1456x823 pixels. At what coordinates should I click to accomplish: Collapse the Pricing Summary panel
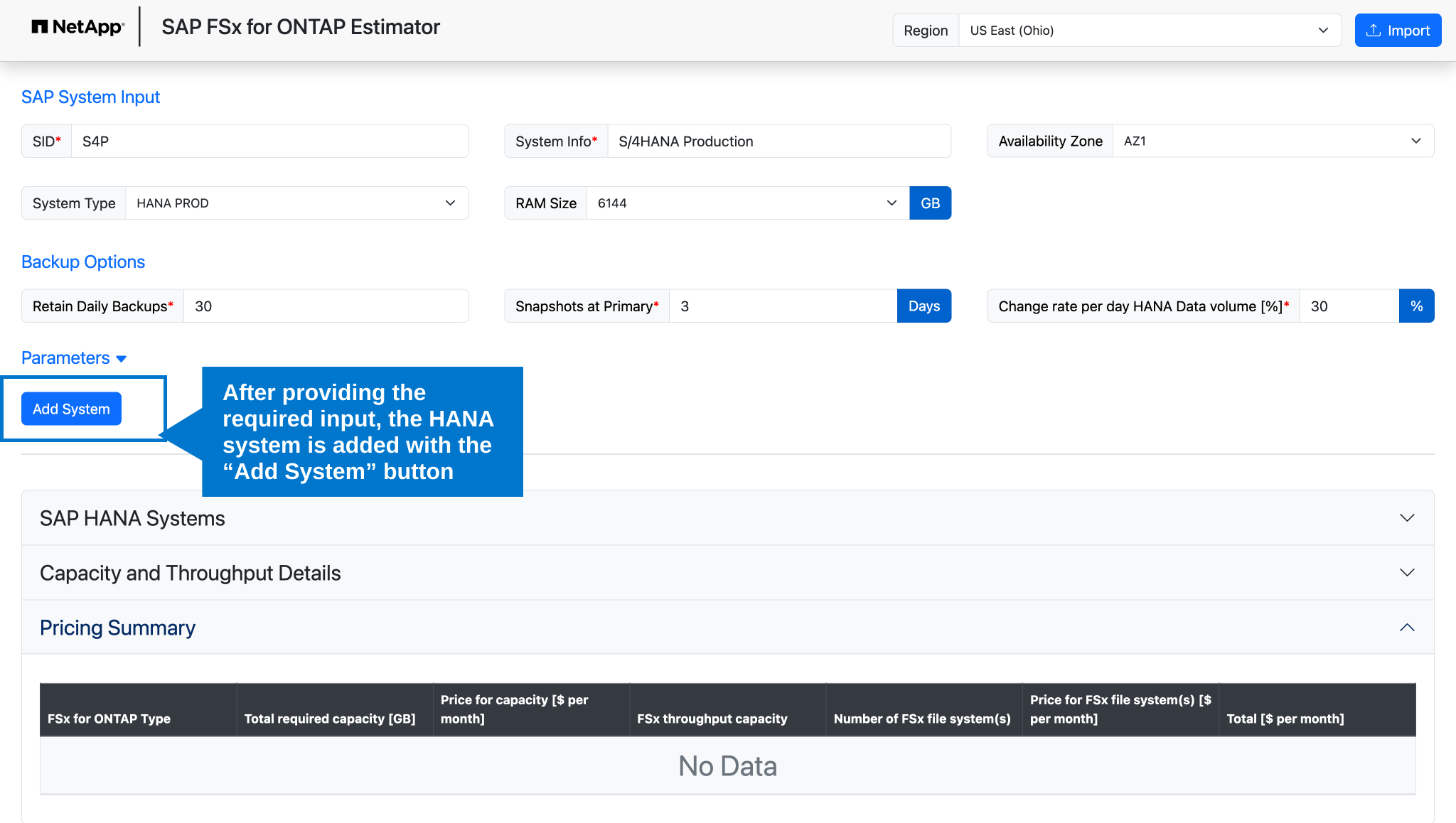727,628
